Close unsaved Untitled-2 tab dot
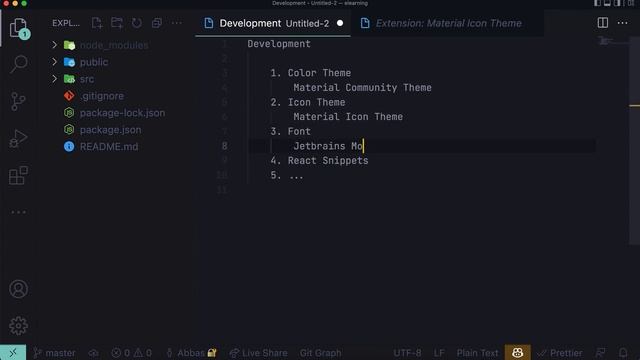 tap(340, 23)
